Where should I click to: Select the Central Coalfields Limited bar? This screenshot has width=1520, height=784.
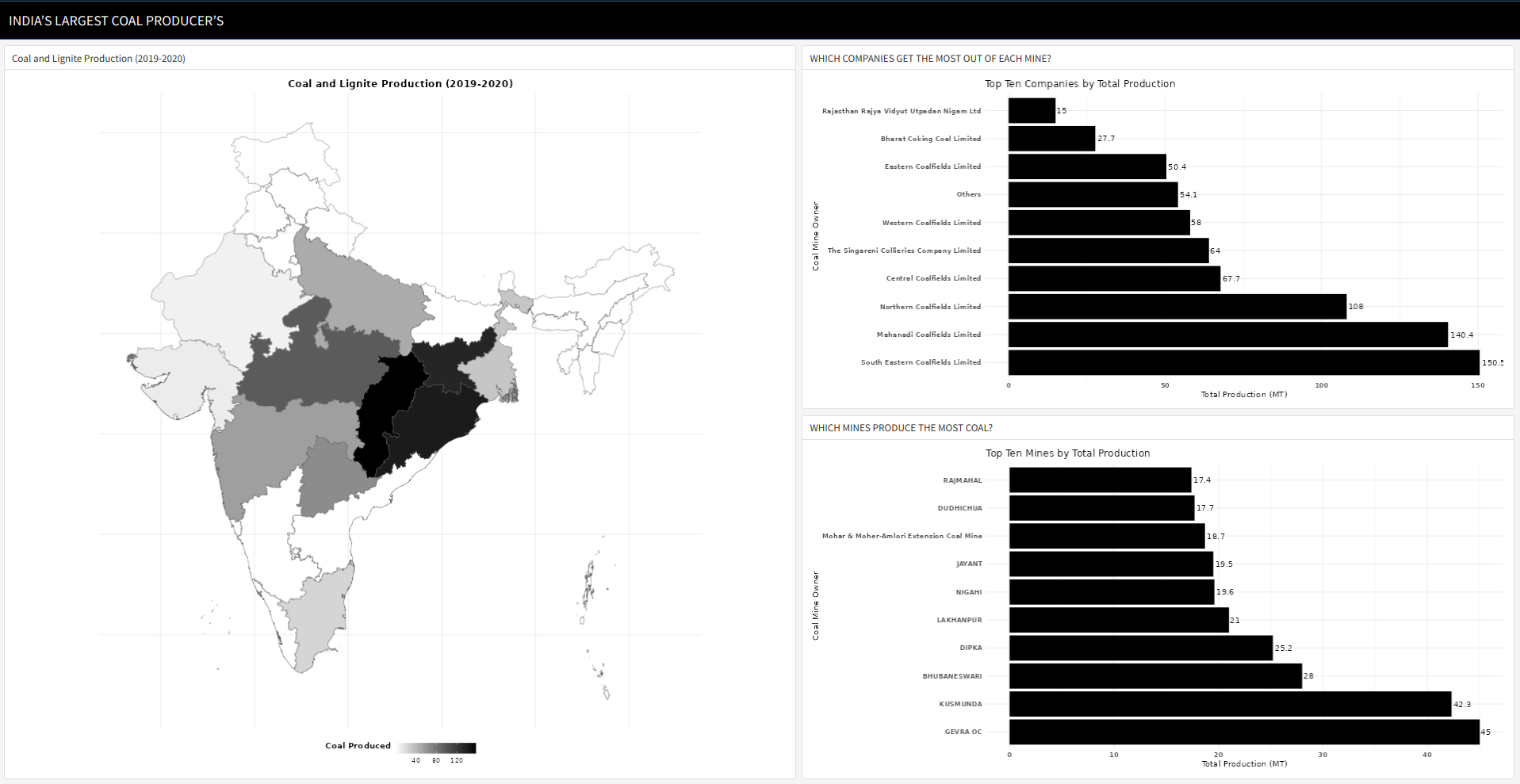(x=1114, y=278)
